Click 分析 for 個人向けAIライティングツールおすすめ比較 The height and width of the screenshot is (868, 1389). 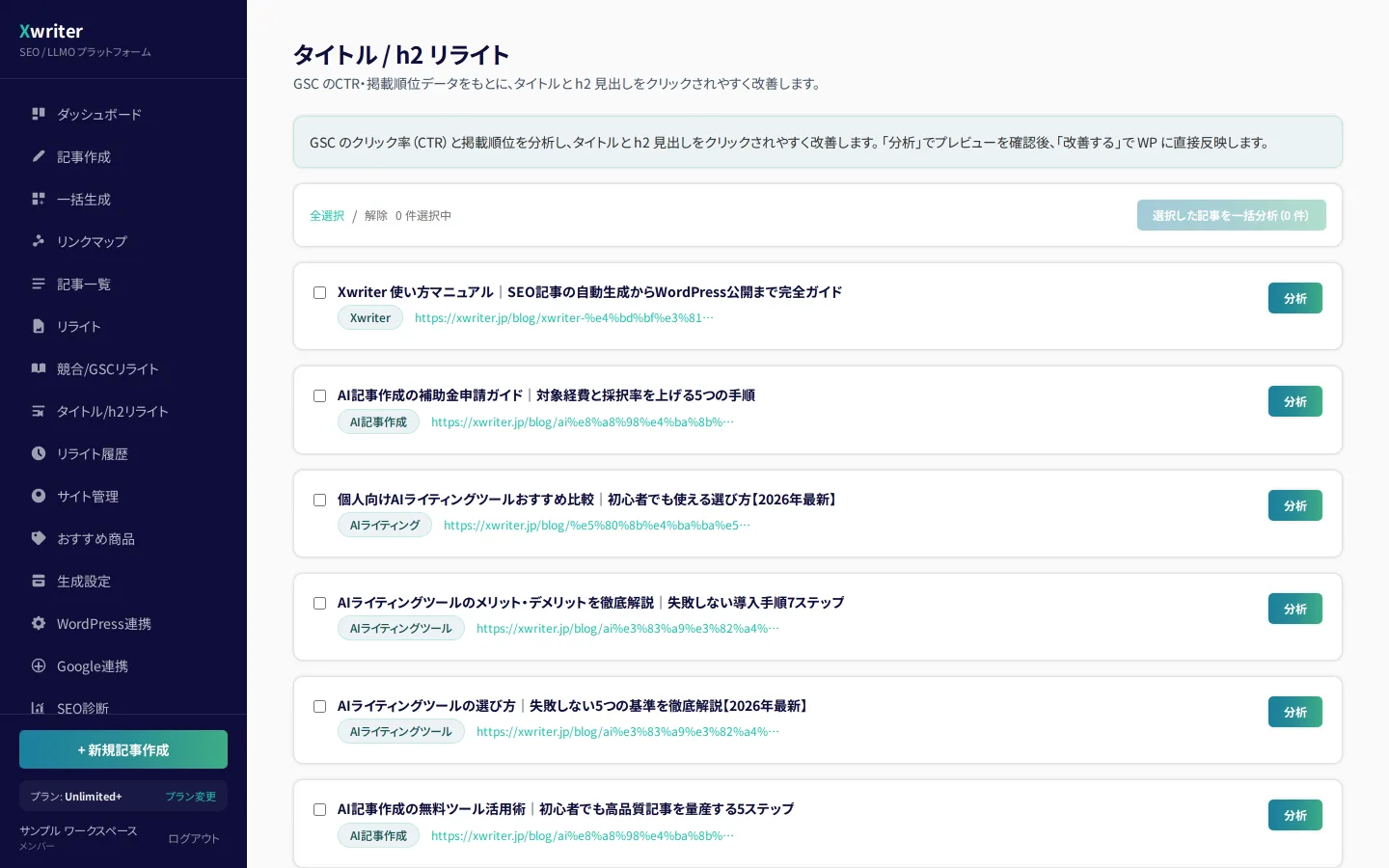pos(1295,505)
